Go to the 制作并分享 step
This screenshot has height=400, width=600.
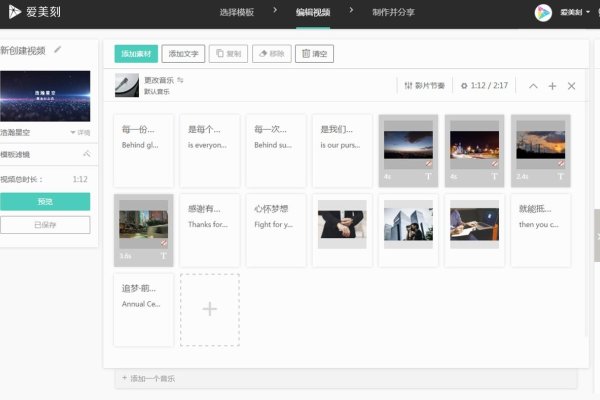(x=393, y=12)
